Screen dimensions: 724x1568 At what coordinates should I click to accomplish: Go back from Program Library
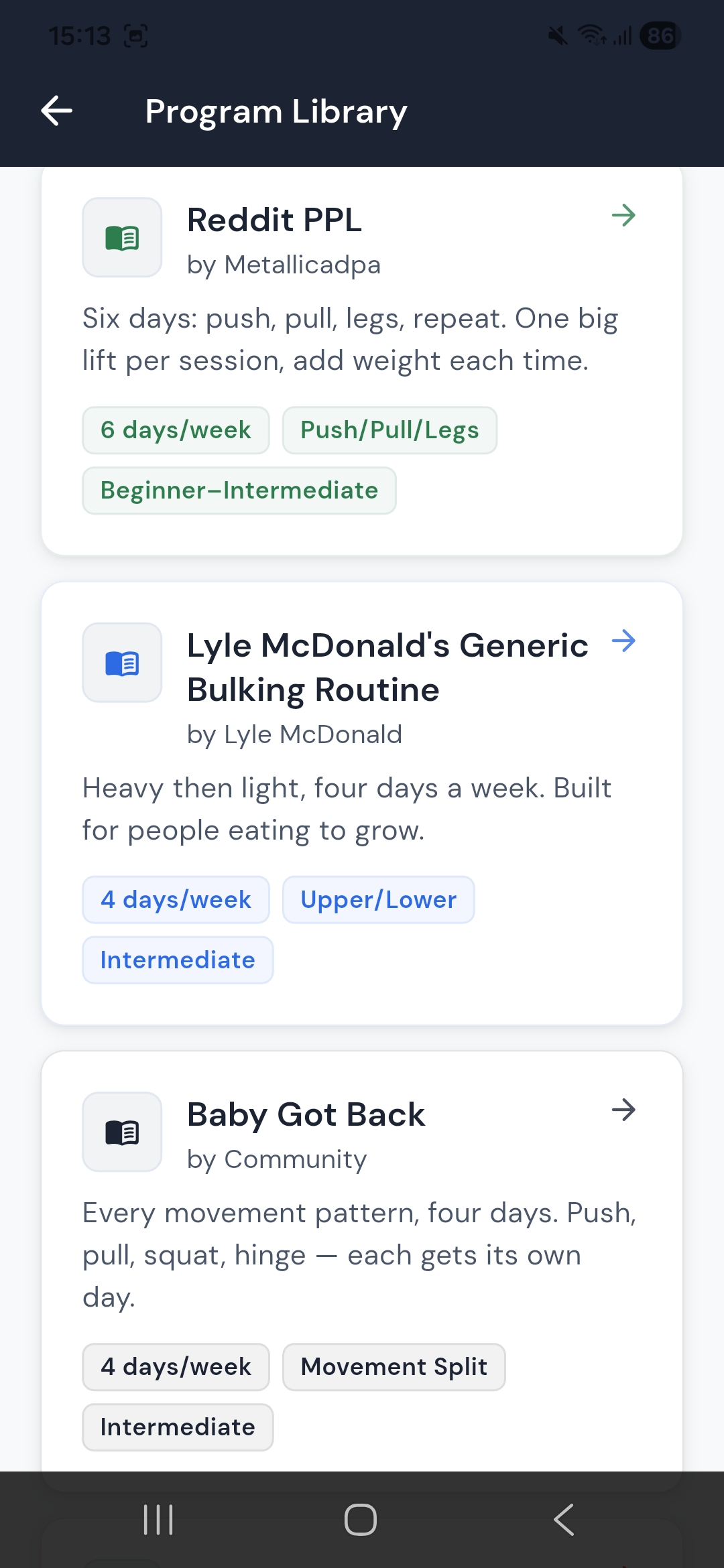coord(57,111)
